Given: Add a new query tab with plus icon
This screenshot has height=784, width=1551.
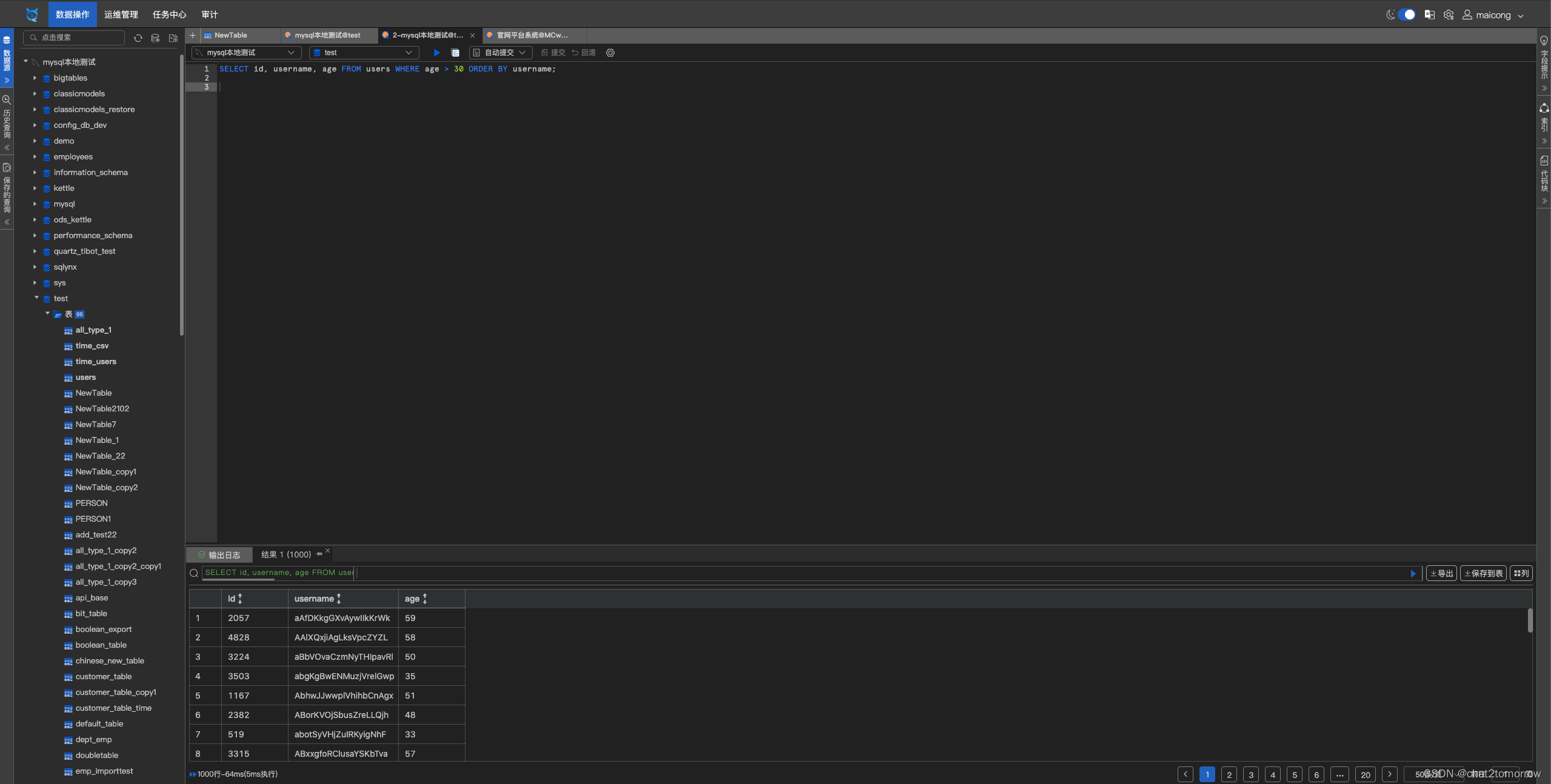Looking at the screenshot, I should click(193, 35).
